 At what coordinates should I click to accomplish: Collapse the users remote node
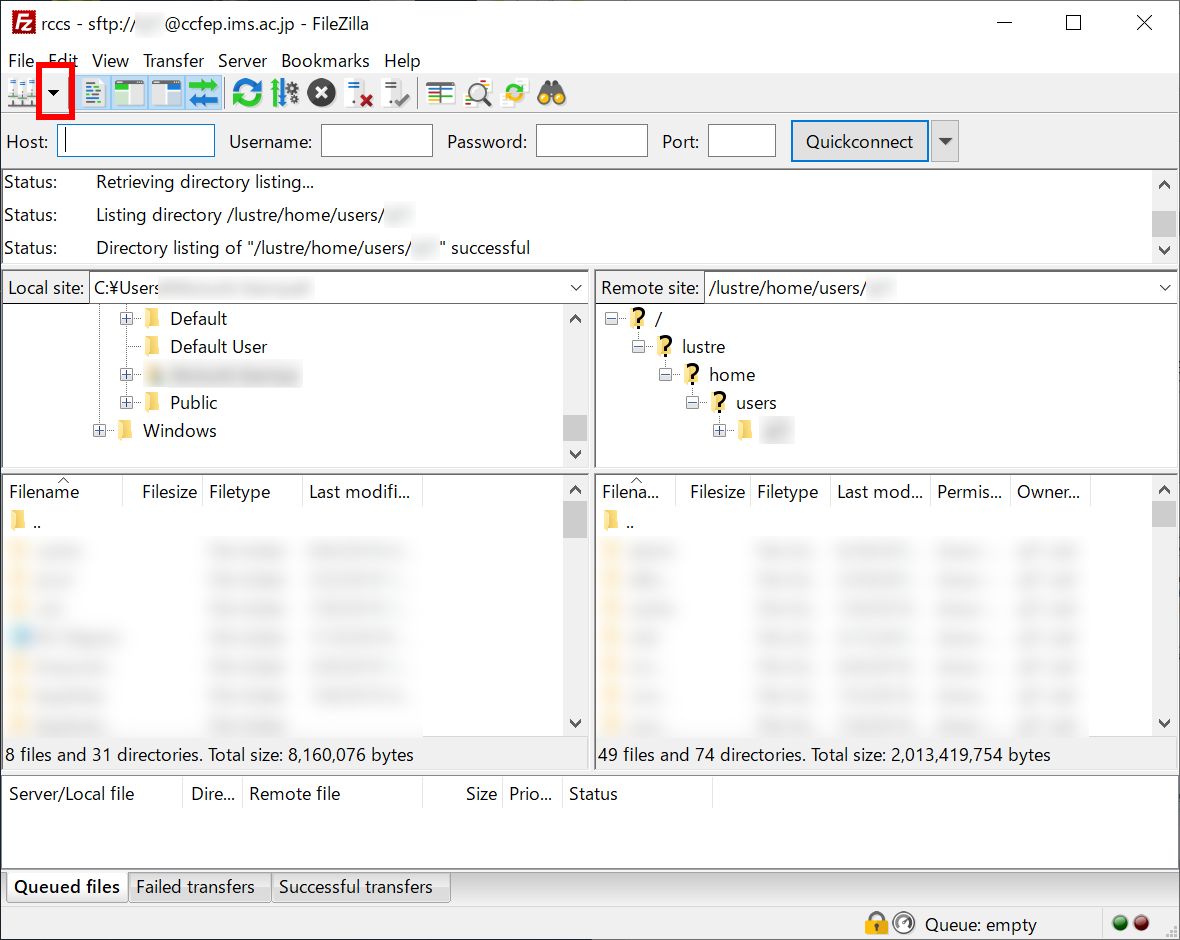pyautogui.click(x=693, y=403)
